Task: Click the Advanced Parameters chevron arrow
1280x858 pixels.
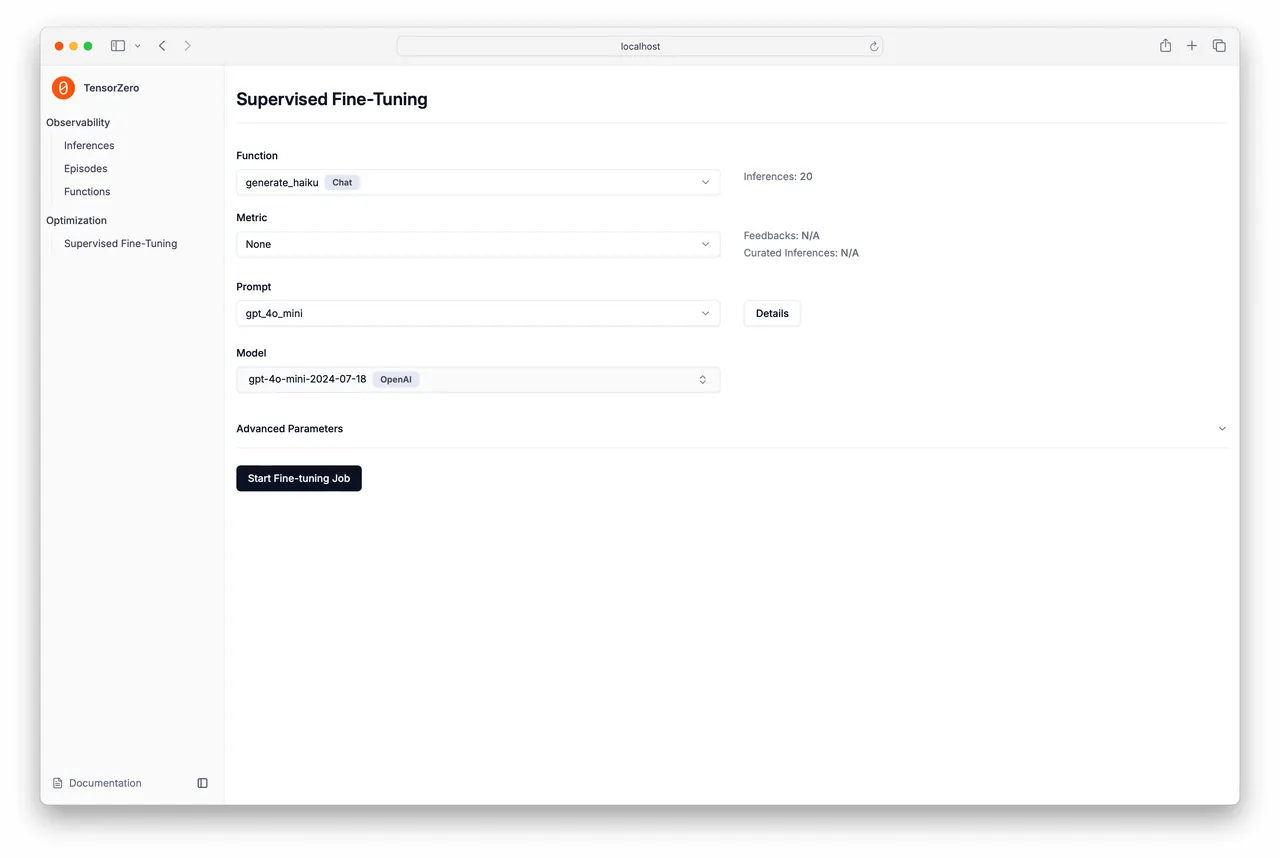Action: [x=1222, y=429]
